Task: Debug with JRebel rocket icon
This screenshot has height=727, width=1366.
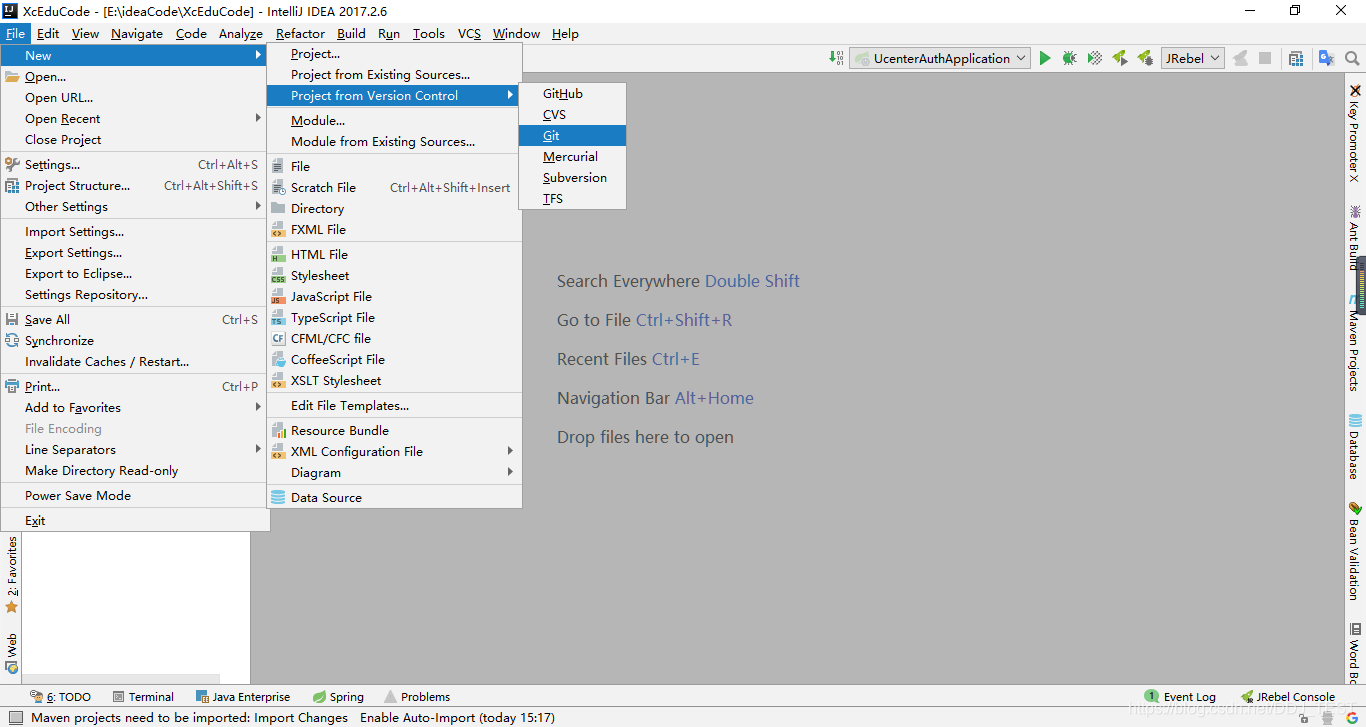Action: pyautogui.click(x=1145, y=58)
